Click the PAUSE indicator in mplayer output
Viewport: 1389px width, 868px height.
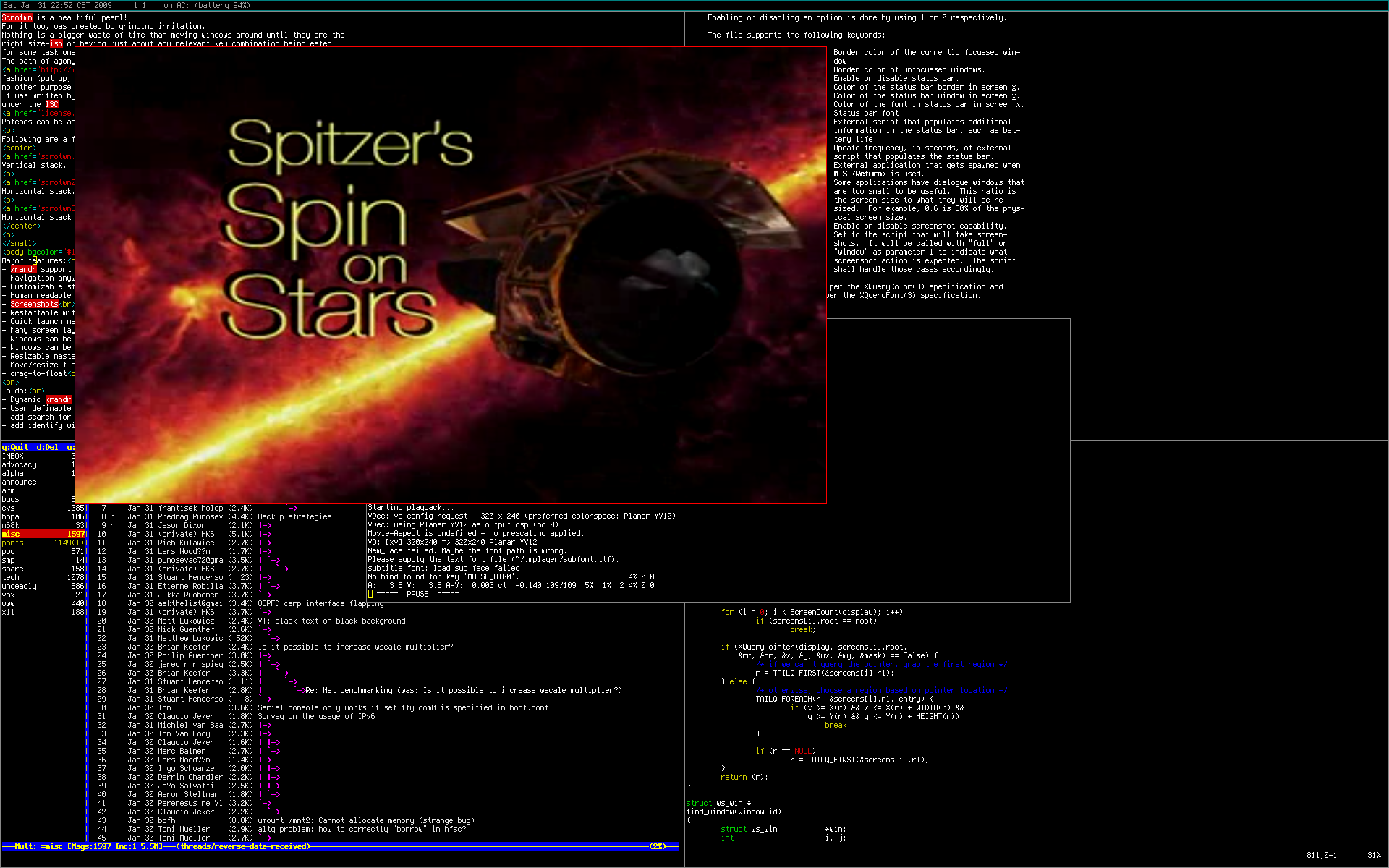(417, 594)
